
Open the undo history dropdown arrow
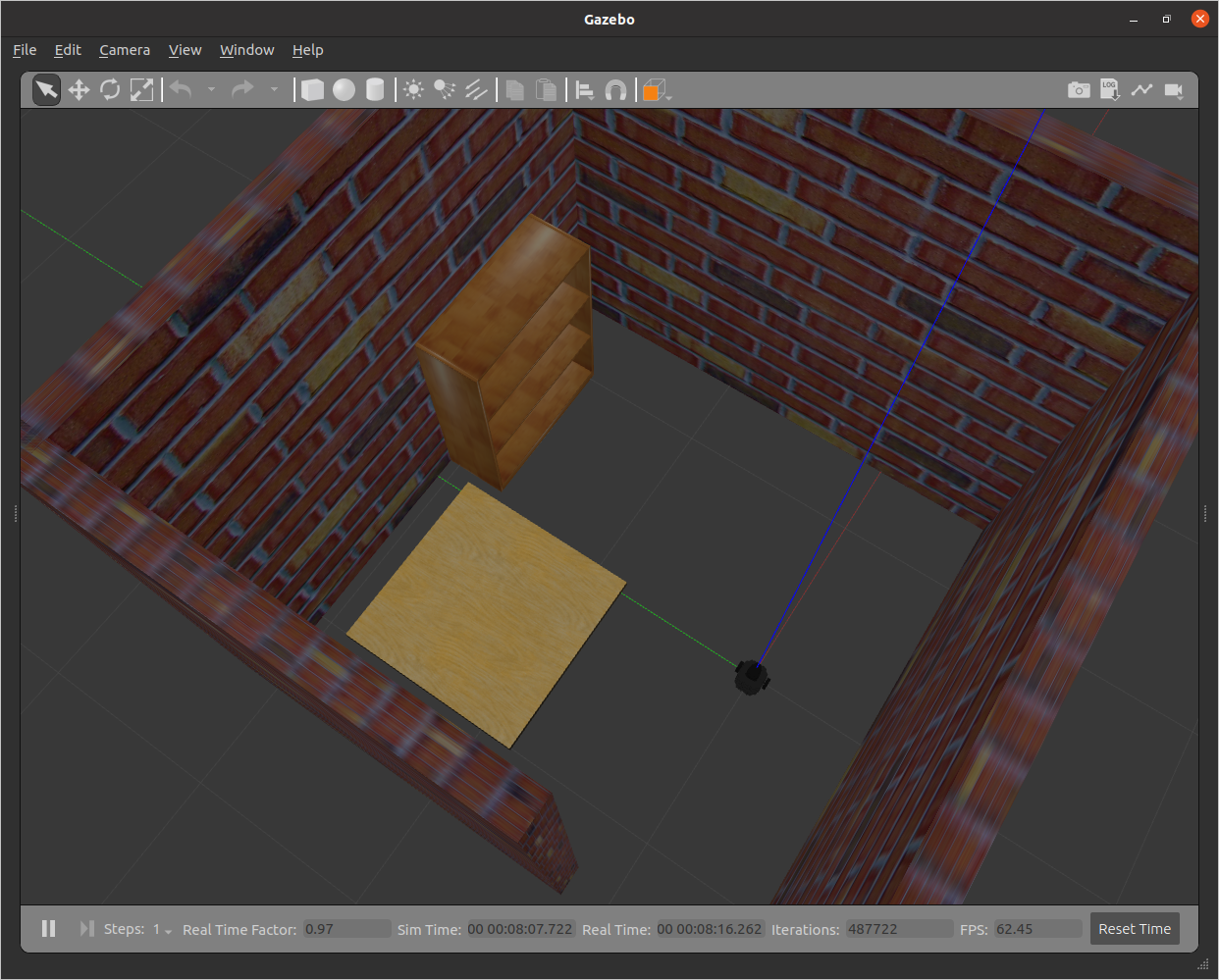[x=211, y=90]
